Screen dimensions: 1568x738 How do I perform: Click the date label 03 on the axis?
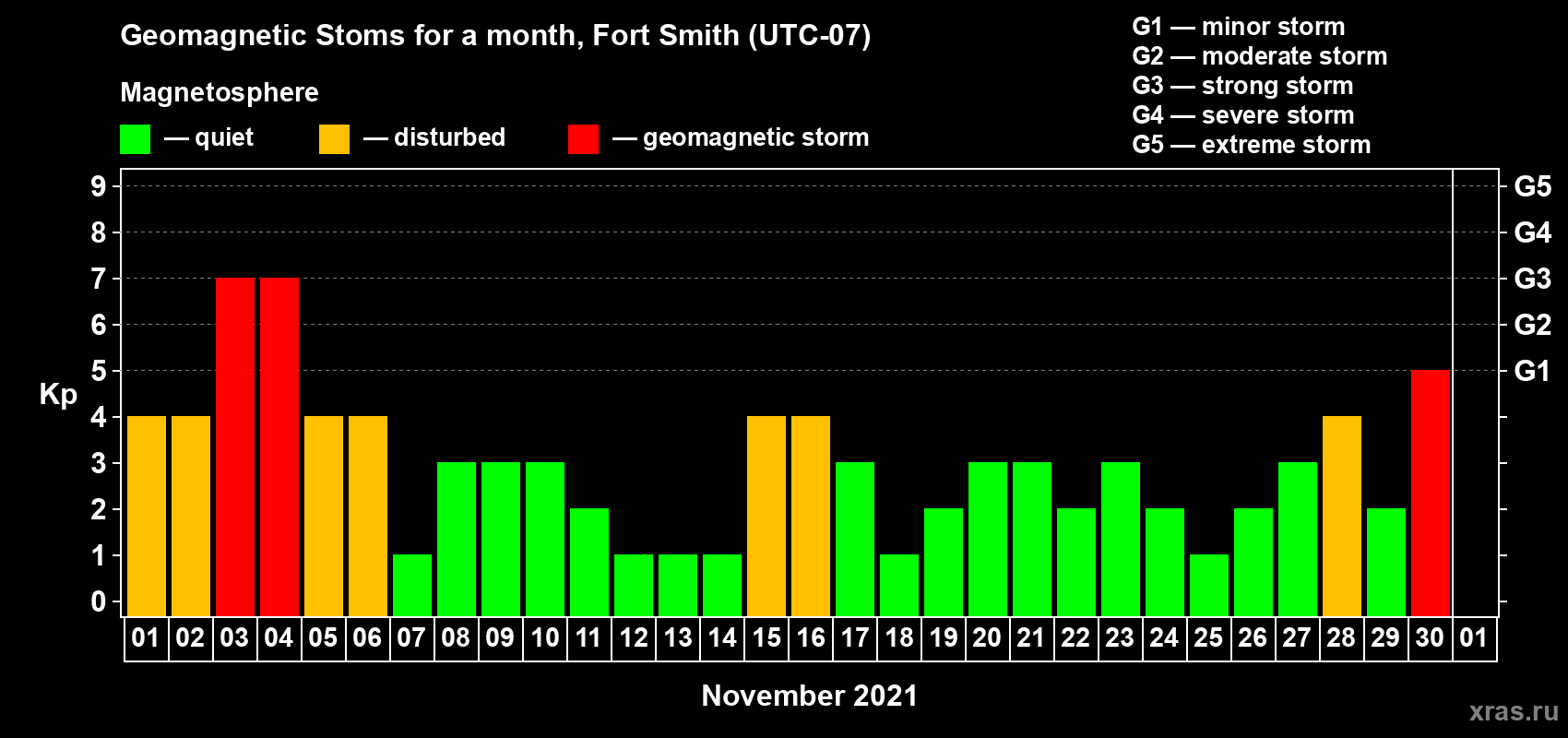coord(234,638)
